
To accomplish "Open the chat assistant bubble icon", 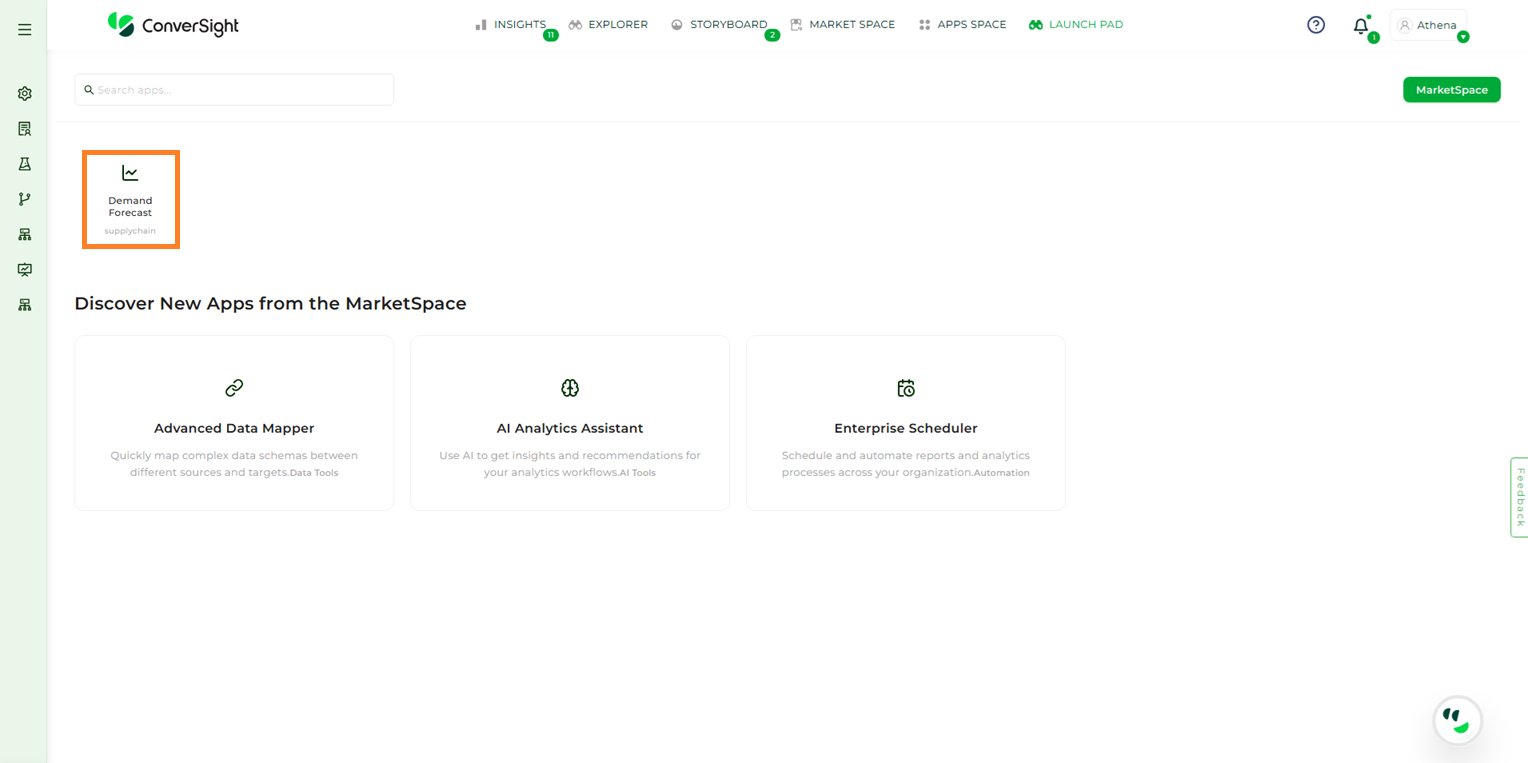I will (1457, 720).
